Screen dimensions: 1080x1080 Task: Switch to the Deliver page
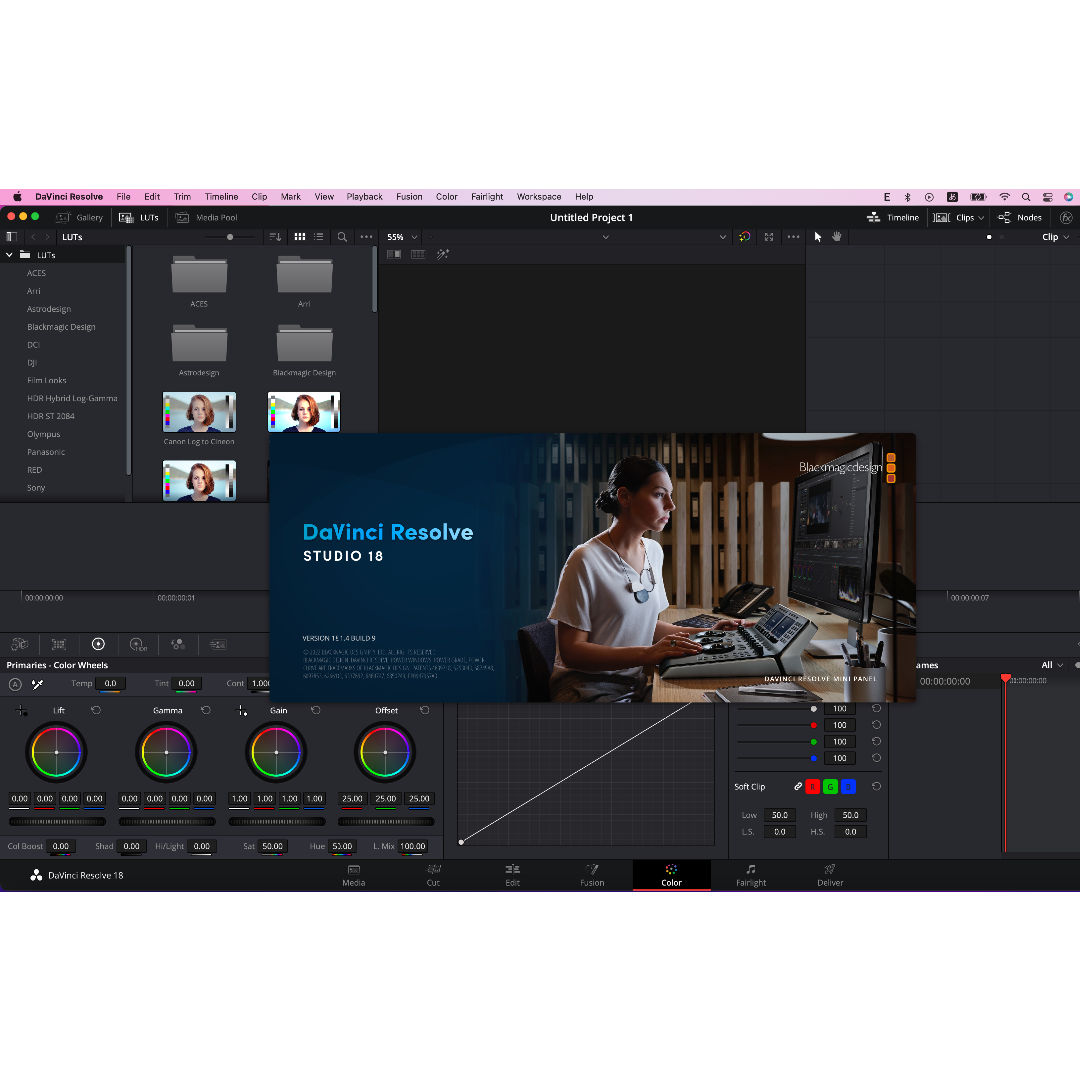[830, 875]
